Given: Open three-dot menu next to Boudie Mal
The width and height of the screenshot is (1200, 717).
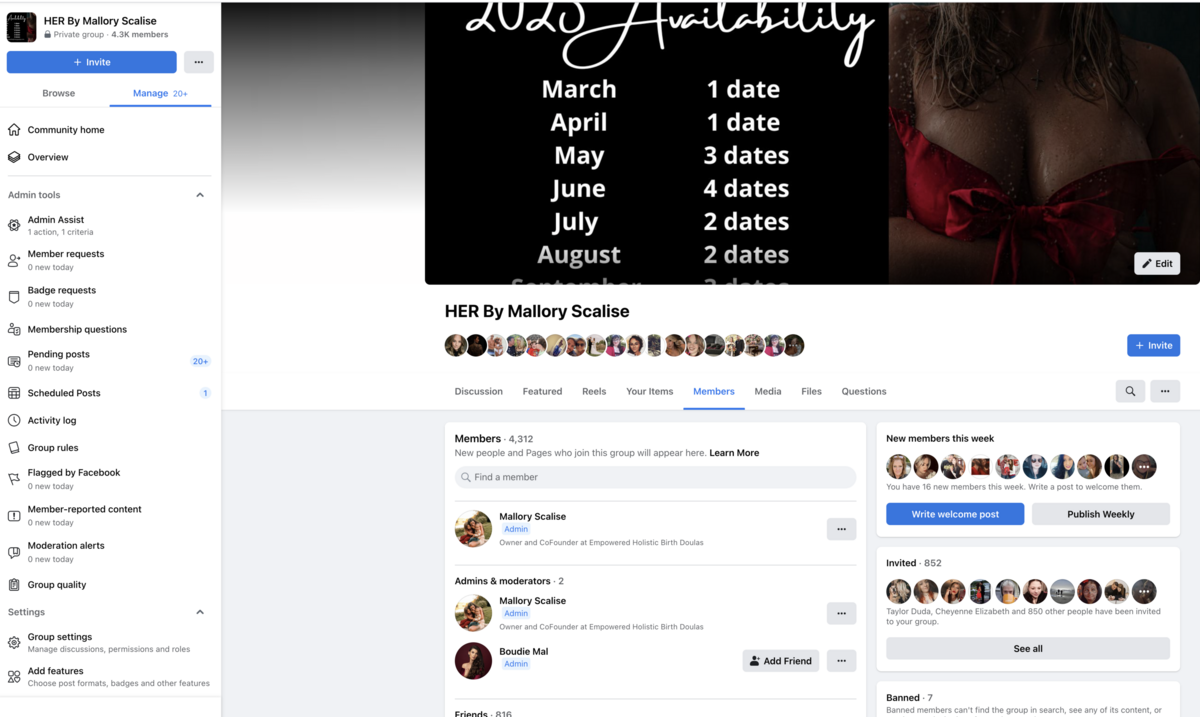Looking at the screenshot, I should click(x=841, y=661).
